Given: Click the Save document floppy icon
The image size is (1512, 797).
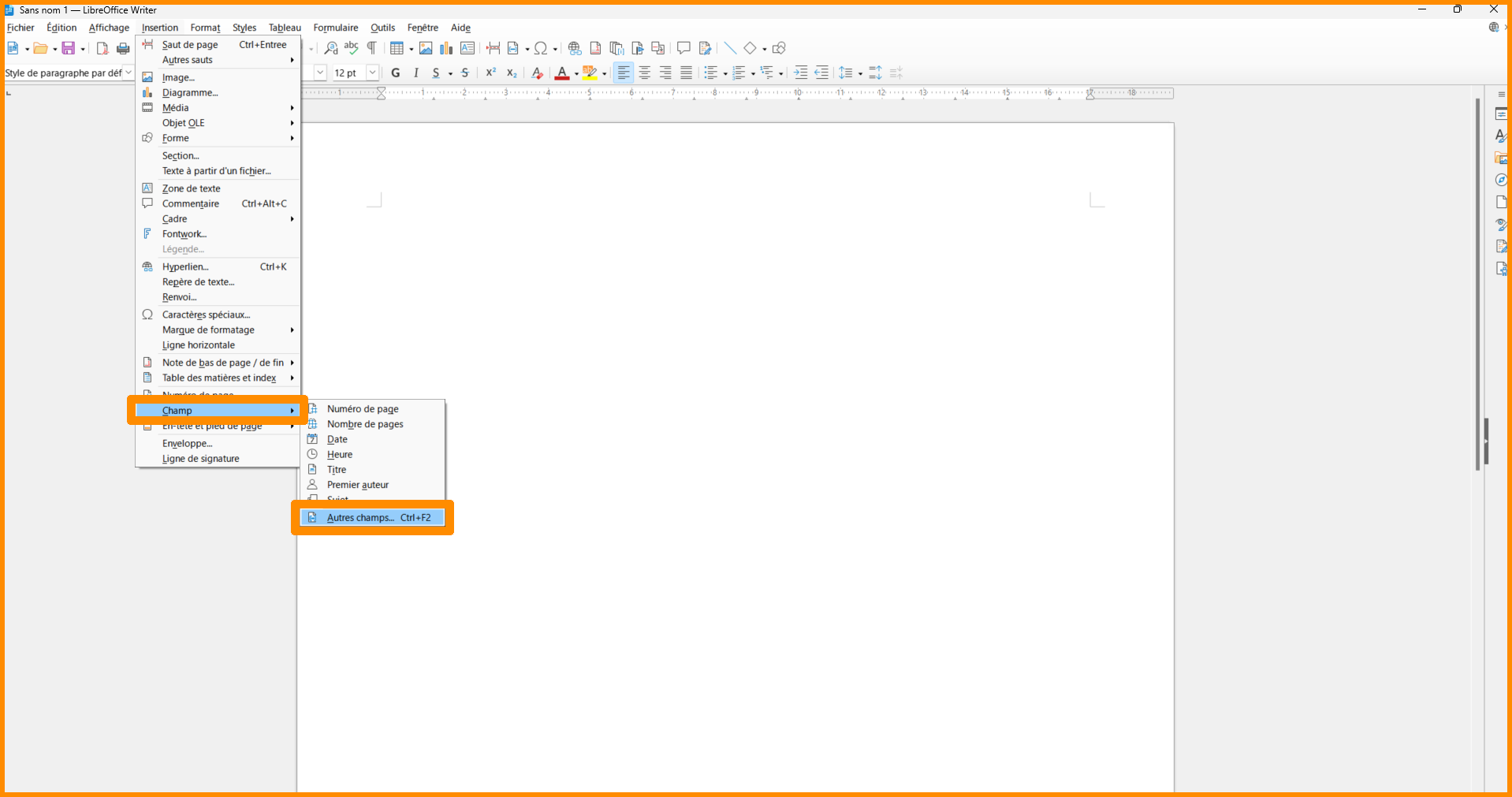Looking at the screenshot, I should [69, 49].
